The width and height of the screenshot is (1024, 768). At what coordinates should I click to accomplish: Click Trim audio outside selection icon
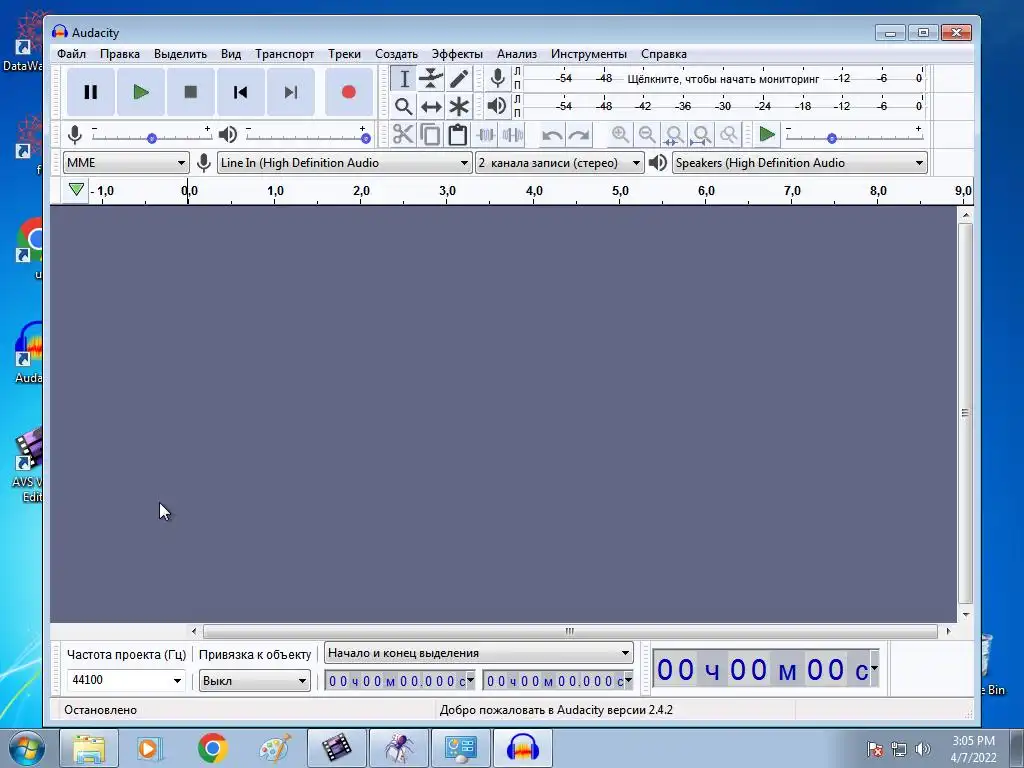tap(485, 135)
